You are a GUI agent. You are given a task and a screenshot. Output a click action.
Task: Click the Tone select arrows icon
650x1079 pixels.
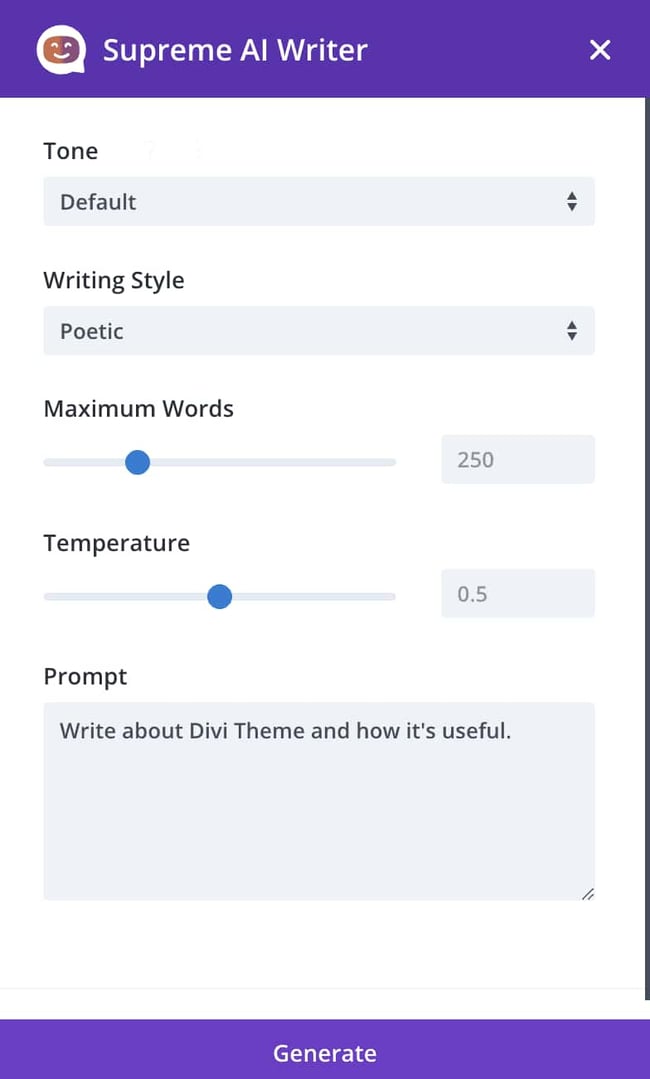coord(572,202)
